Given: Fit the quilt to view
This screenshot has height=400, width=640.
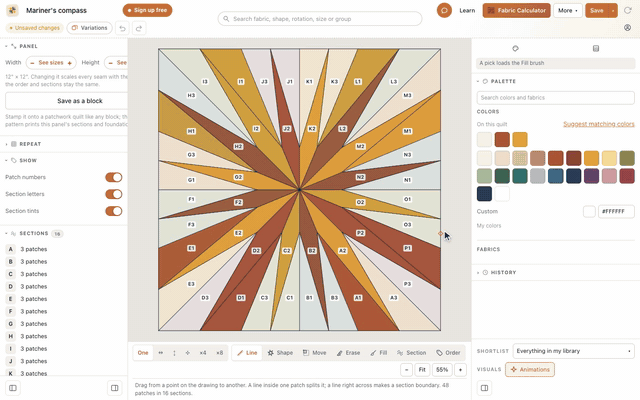Looking at the screenshot, I should [422, 370].
